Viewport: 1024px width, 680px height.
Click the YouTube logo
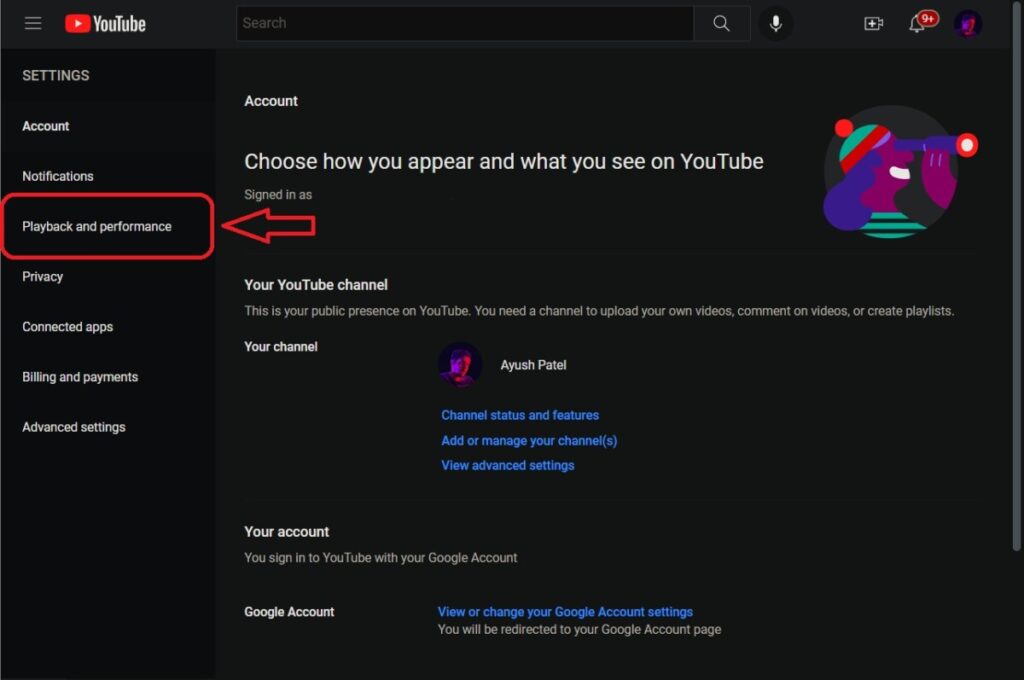coord(105,23)
